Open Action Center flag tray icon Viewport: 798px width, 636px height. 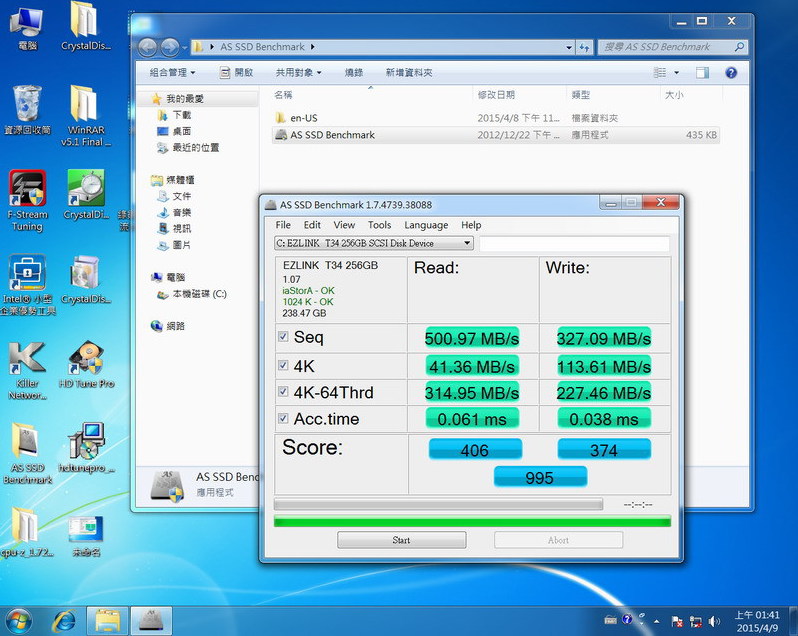677,621
